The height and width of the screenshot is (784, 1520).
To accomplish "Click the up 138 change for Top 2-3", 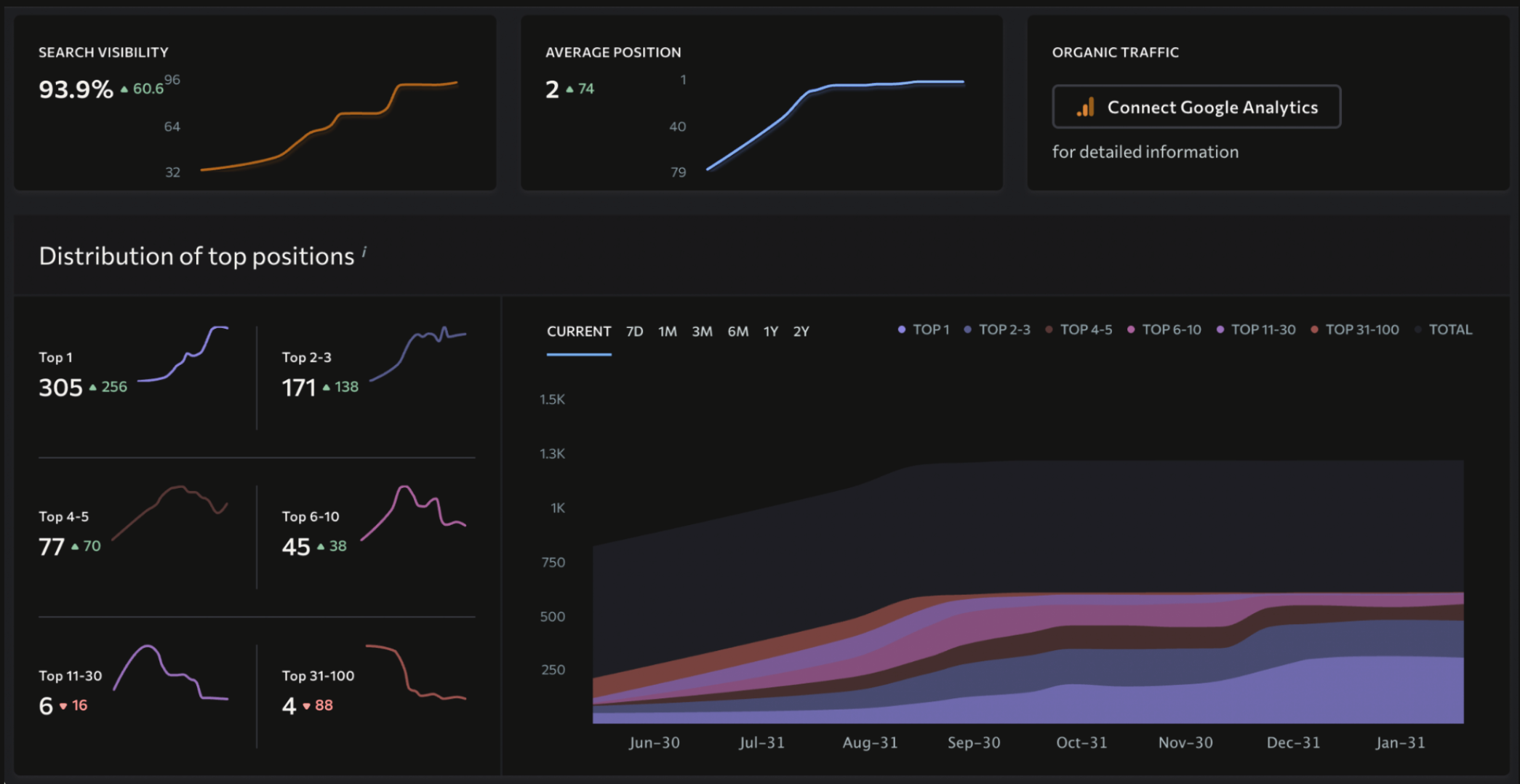I will pos(340,387).
